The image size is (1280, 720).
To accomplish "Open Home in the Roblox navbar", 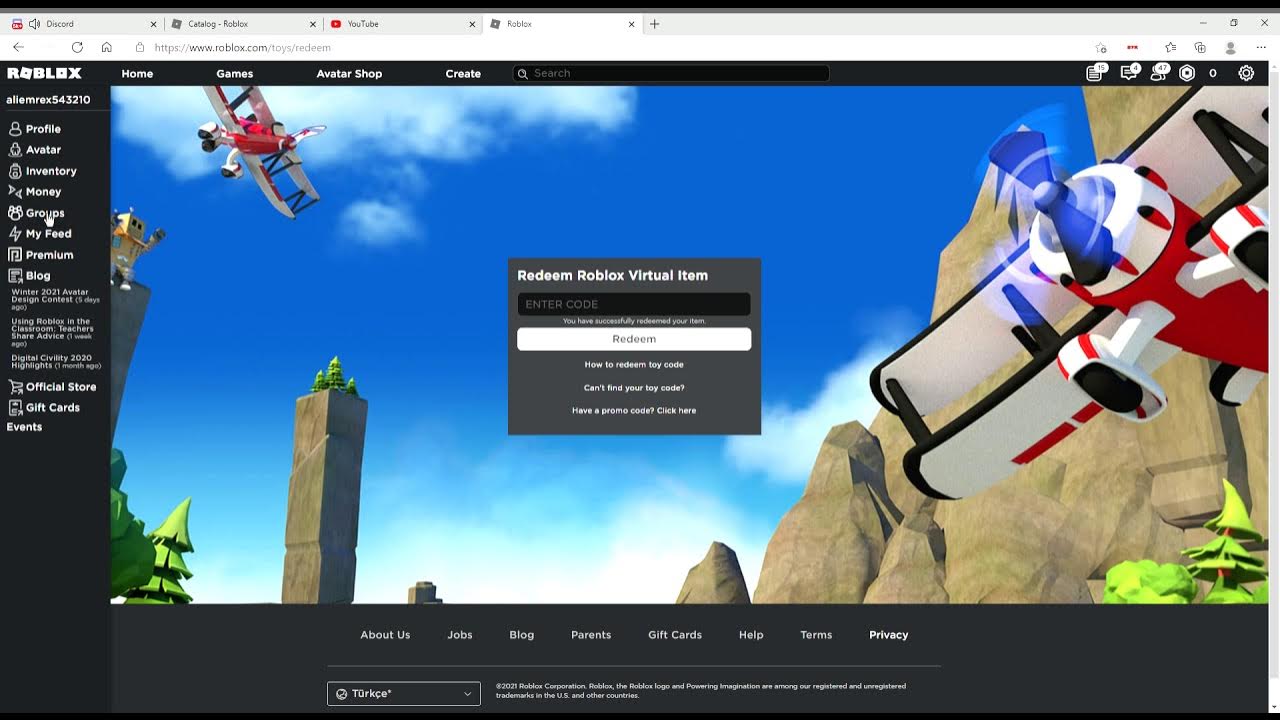I will [137, 74].
